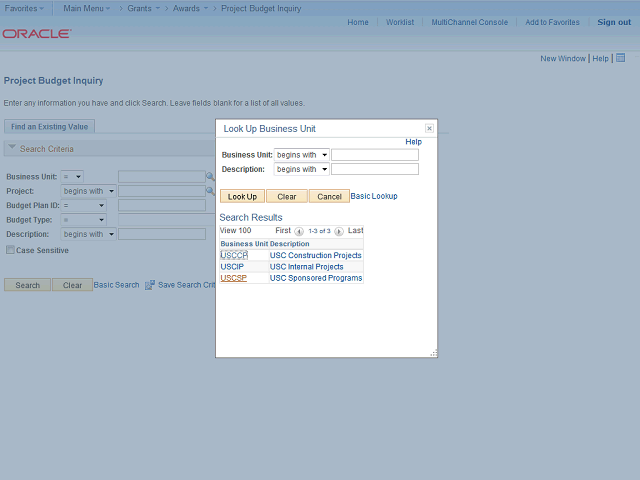This screenshot has height=480, width=640.
Task: Click the Look Up button
Action: pos(242,196)
